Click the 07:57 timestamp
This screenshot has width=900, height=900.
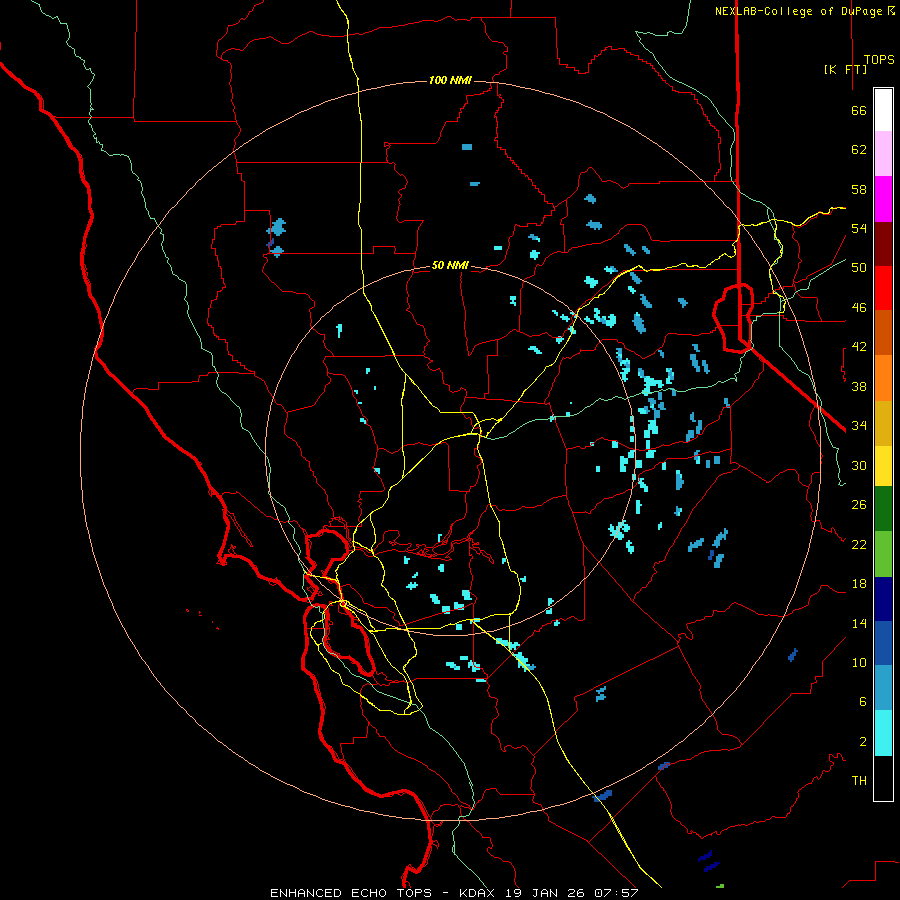pyautogui.click(x=616, y=893)
